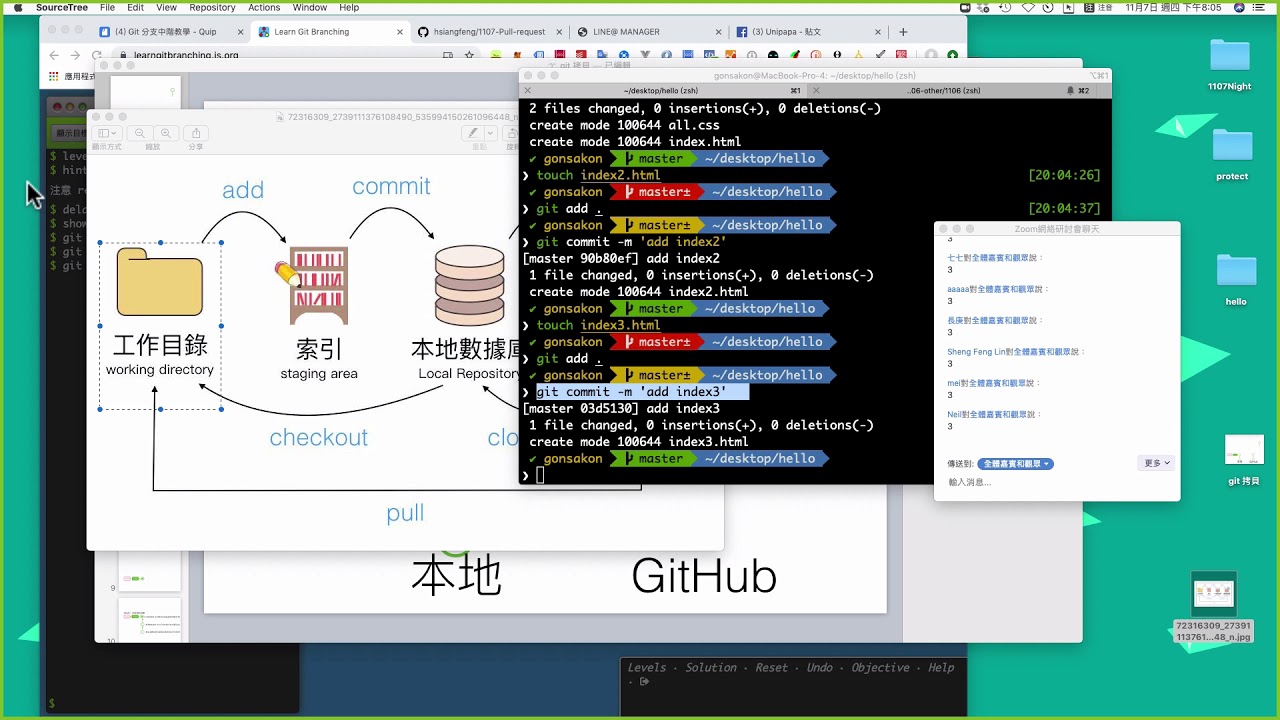The height and width of the screenshot is (720, 1280).
Task: Open the Preview view mode dropdown
Action: point(107,133)
